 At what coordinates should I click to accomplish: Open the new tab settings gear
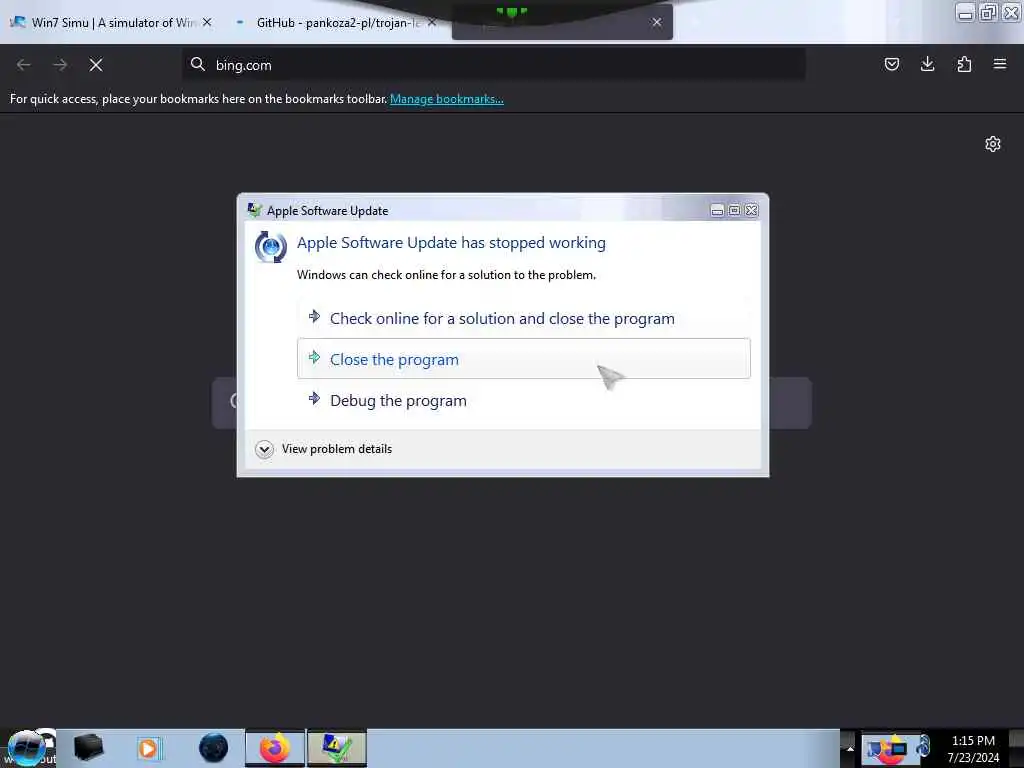[x=993, y=144]
